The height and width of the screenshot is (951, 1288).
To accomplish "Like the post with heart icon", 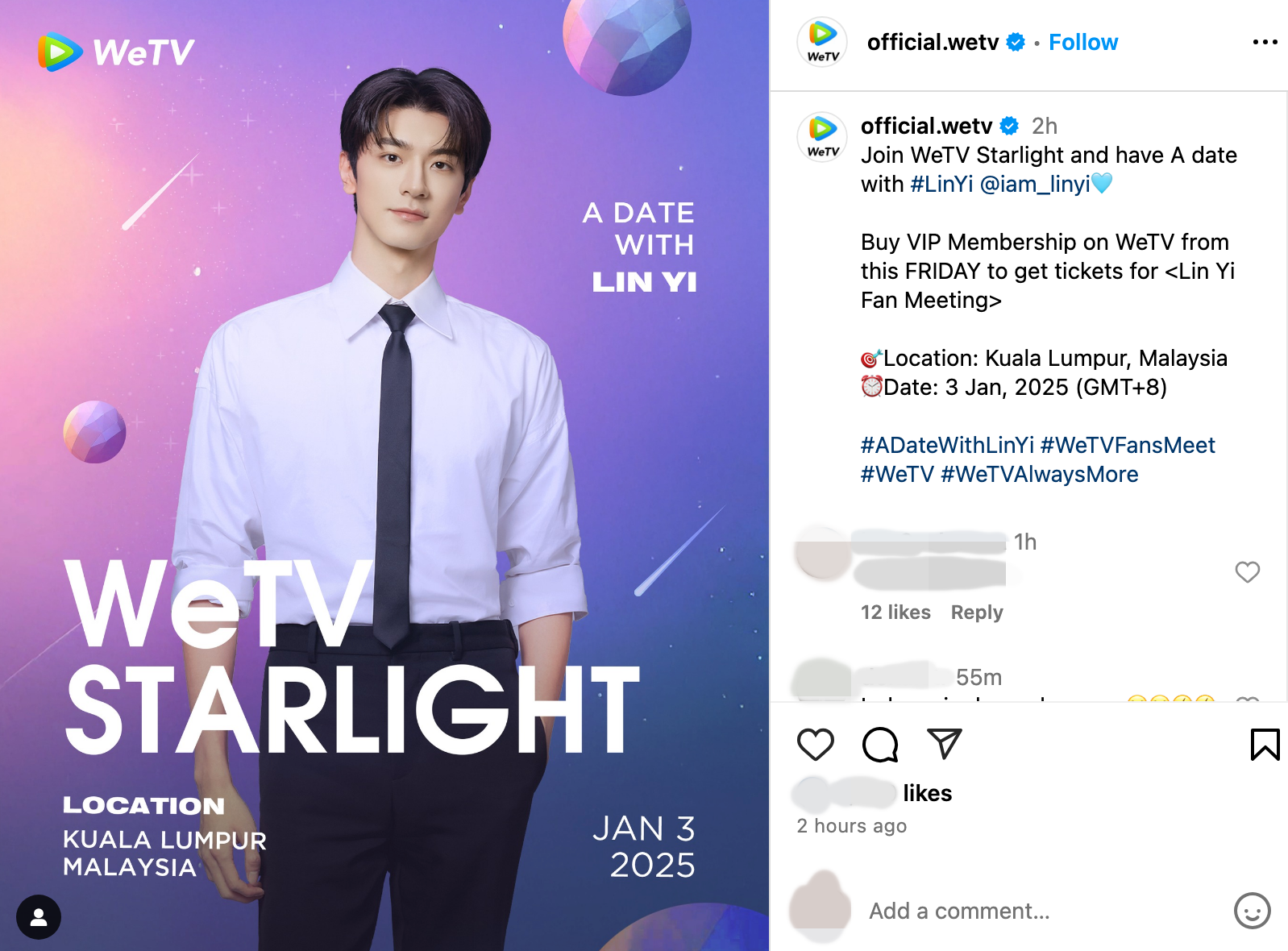I will pyautogui.click(x=815, y=745).
